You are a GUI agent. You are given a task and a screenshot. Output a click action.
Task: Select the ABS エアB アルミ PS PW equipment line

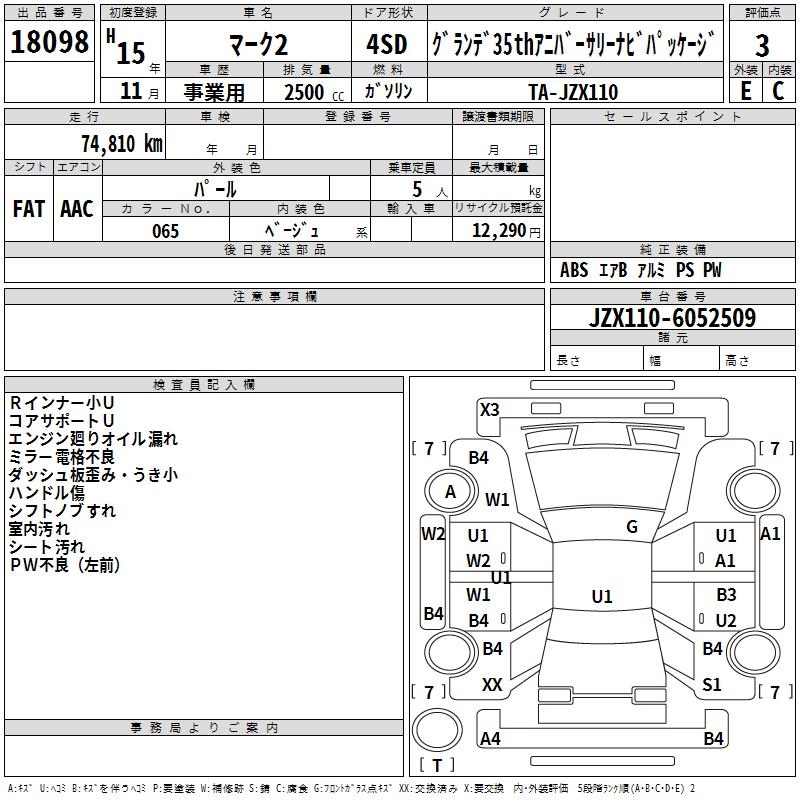pos(640,270)
